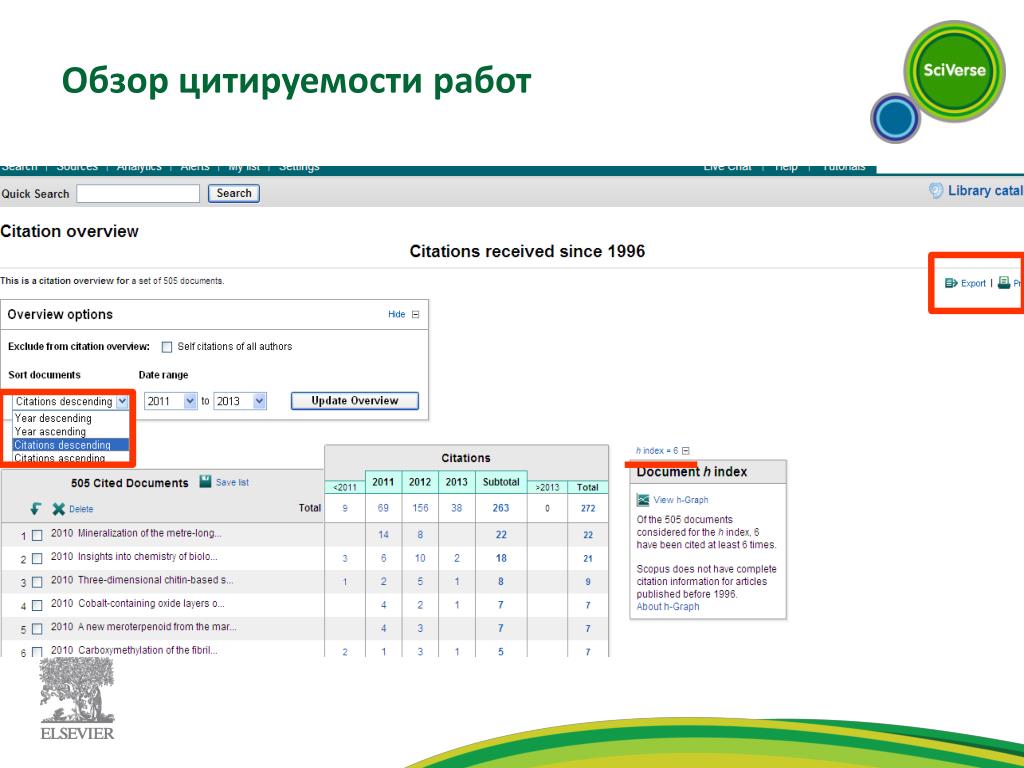This screenshot has height=768, width=1024.
Task: Click the Subtotal column header
Action: point(501,482)
